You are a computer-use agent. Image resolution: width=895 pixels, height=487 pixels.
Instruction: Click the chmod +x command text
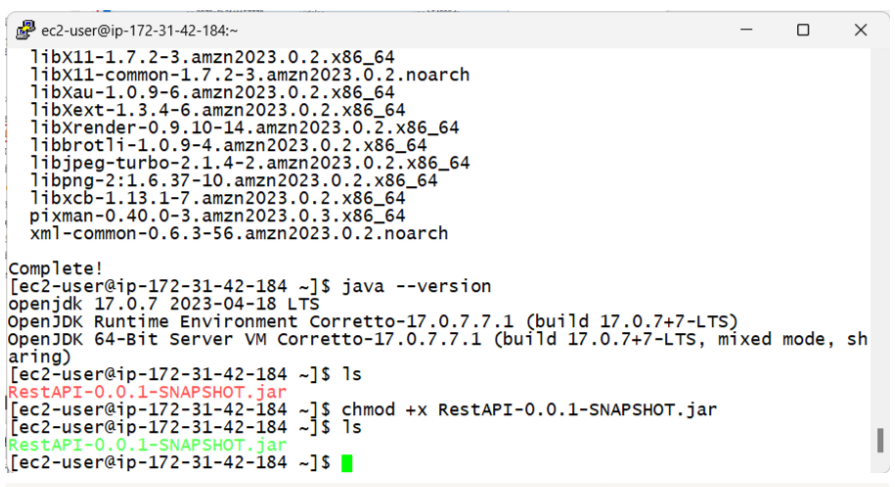pos(529,410)
